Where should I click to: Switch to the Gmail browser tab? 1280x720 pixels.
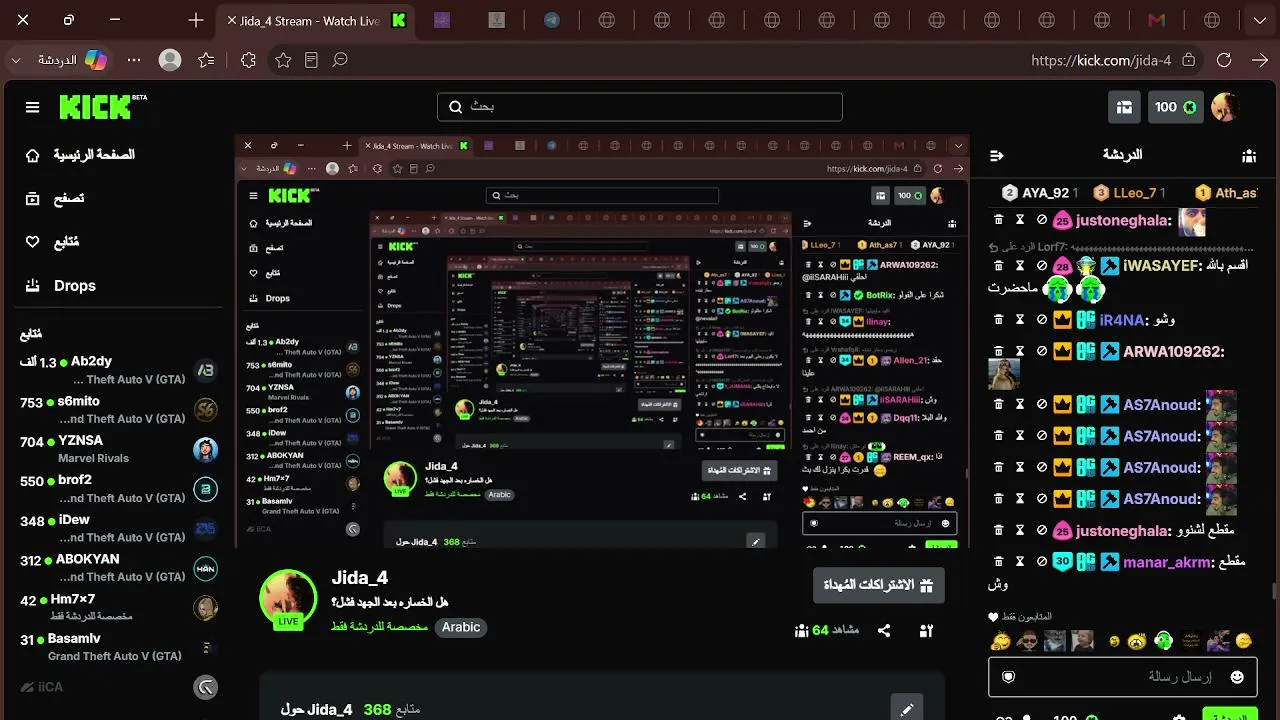1157,20
